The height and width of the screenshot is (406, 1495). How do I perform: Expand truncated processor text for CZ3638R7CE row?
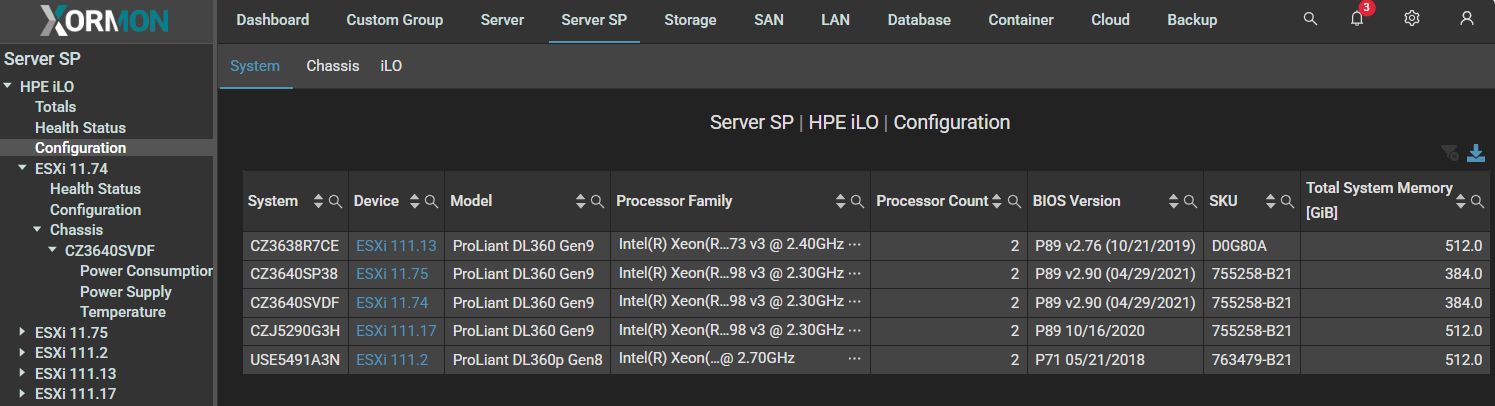(854, 245)
